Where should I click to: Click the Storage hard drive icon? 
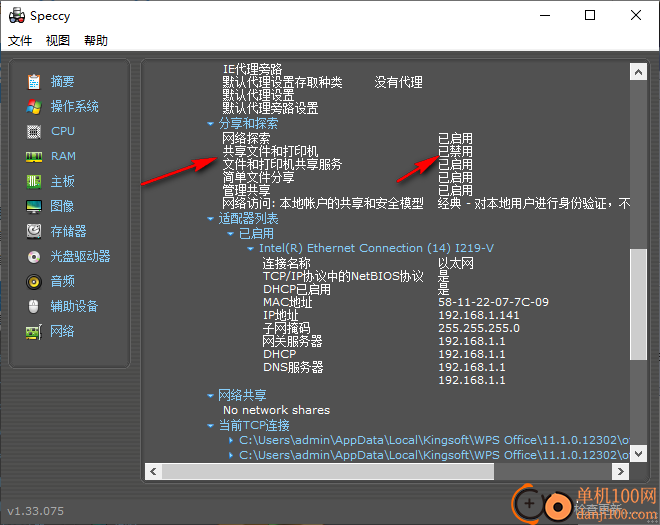click(34, 232)
